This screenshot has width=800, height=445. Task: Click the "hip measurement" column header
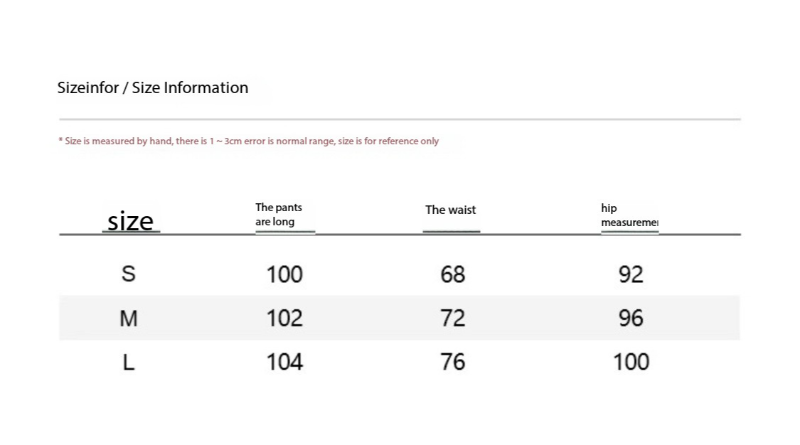click(x=629, y=215)
